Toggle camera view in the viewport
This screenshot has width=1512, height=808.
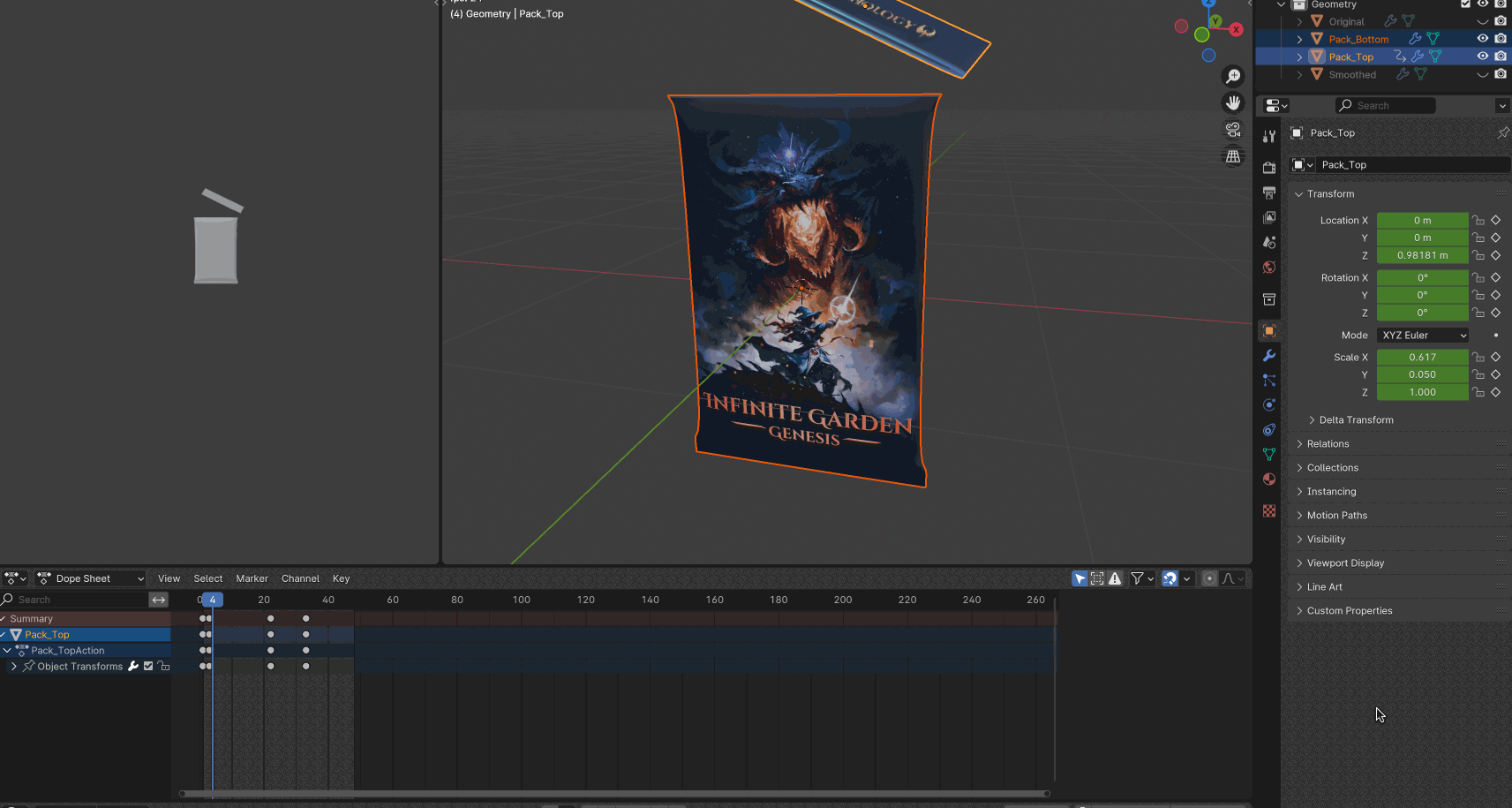tap(1233, 130)
